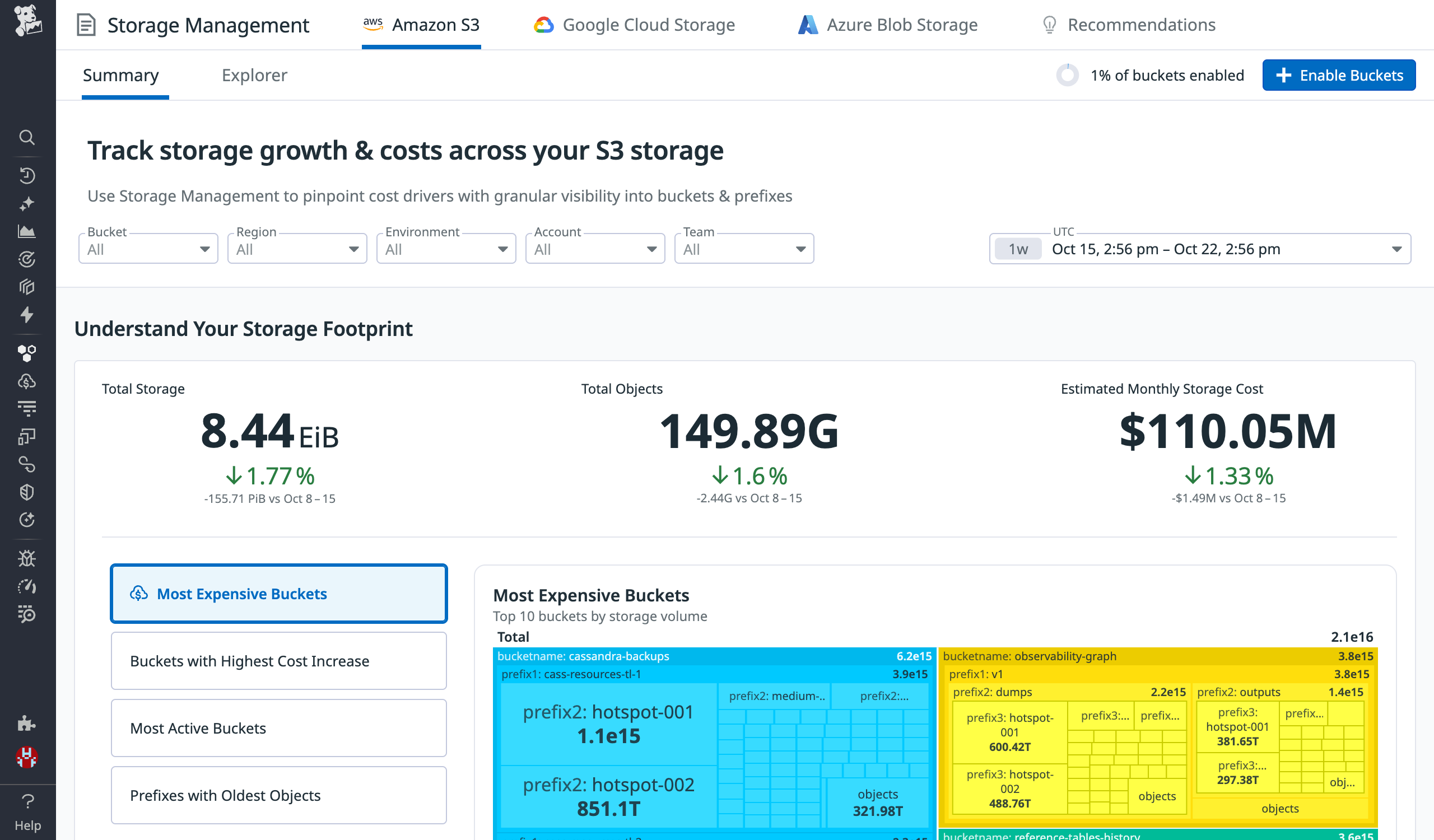Open the Security shield icon
Viewport: 1434px width, 840px height.
pyautogui.click(x=27, y=492)
